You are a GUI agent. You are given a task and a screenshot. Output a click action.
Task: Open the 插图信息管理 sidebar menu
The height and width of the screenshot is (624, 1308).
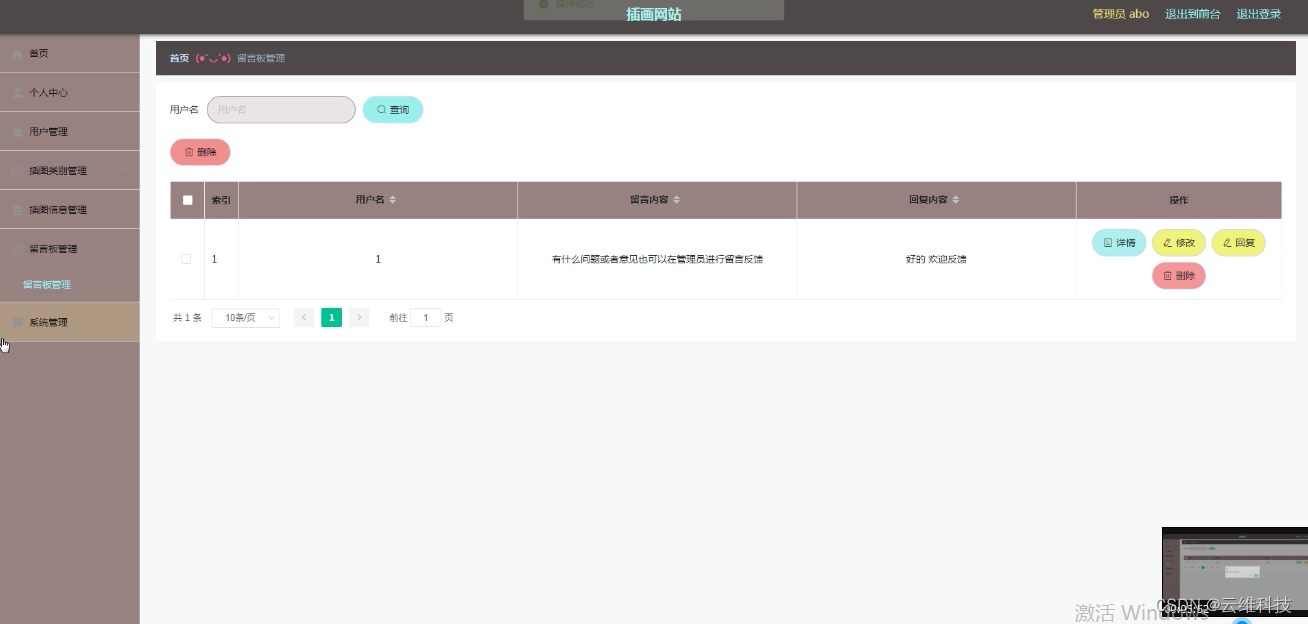pos(70,210)
